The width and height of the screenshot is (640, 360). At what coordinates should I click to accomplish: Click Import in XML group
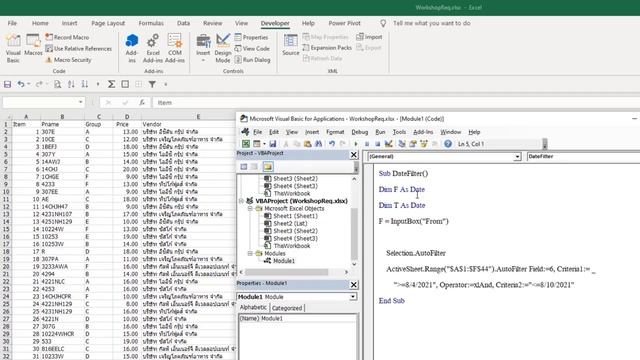click(x=369, y=37)
